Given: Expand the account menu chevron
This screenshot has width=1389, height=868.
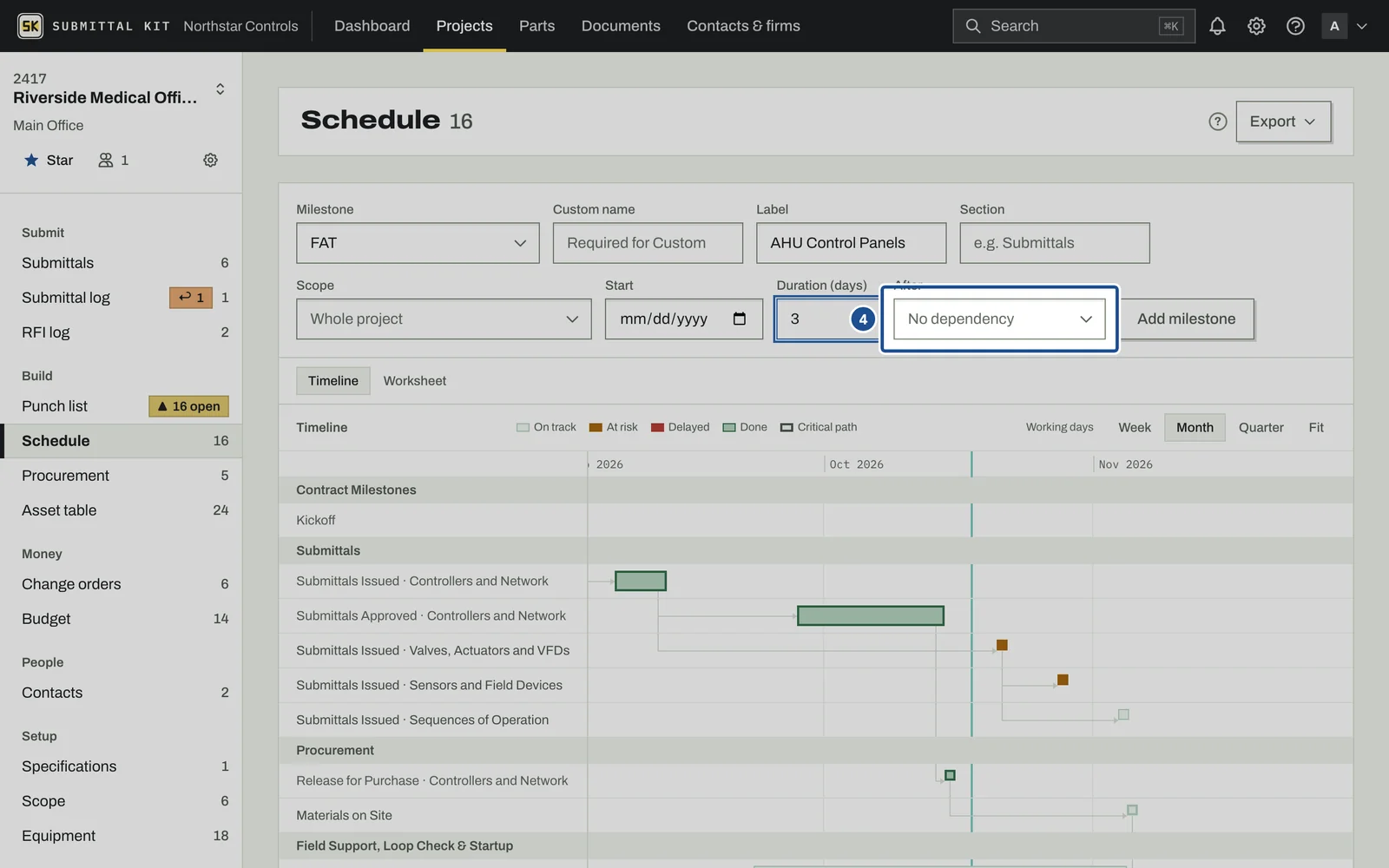Looking at the screenshot, I should coord(1362,26).
